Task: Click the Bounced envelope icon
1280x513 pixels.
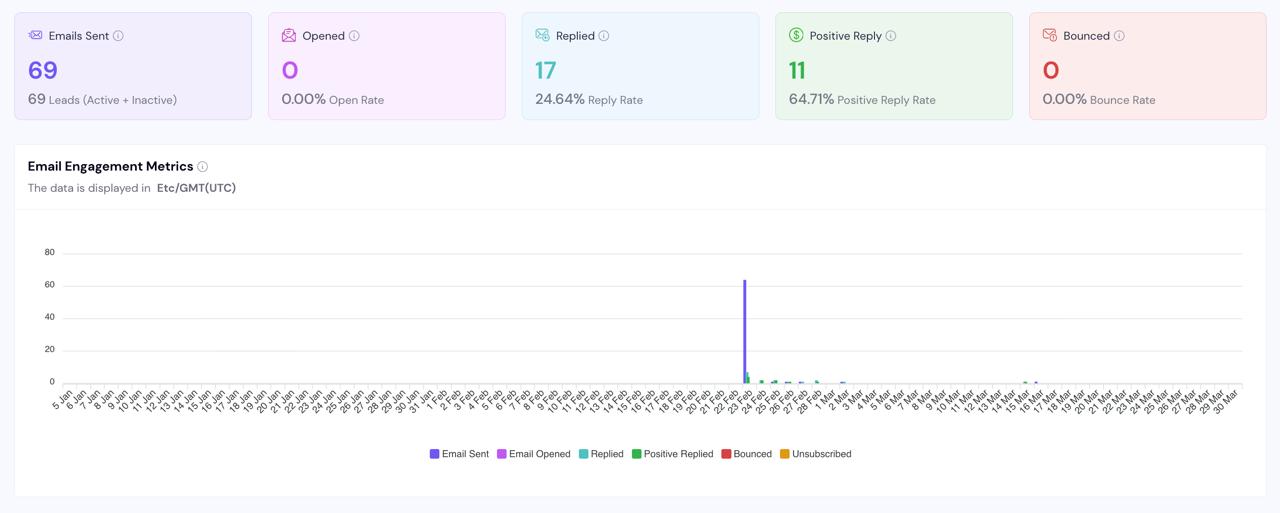Action: click(x=1050, y=35)
